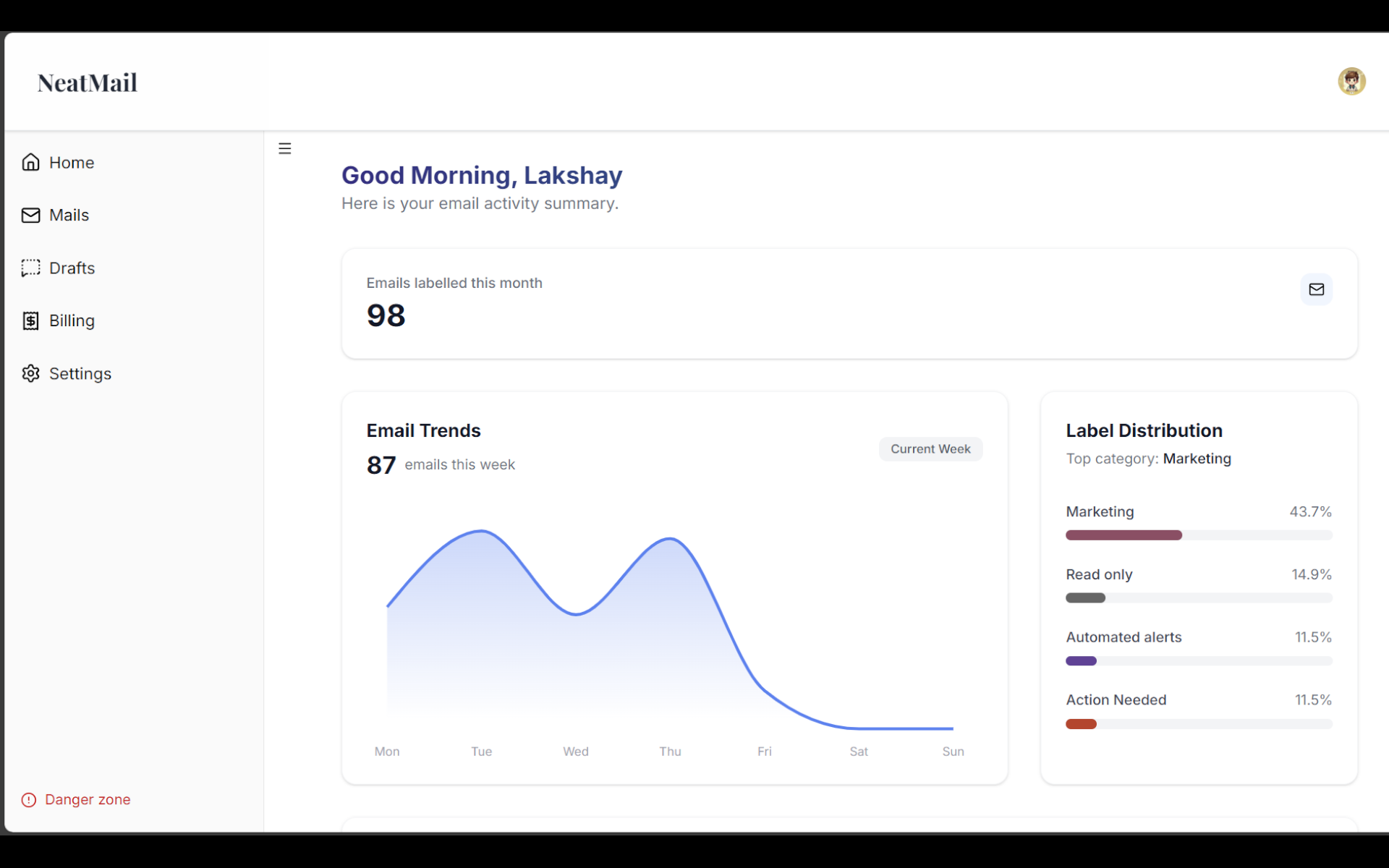Open the Mails section from sidebar
This screenshot has width=1389, height=868.
point(69,215)
